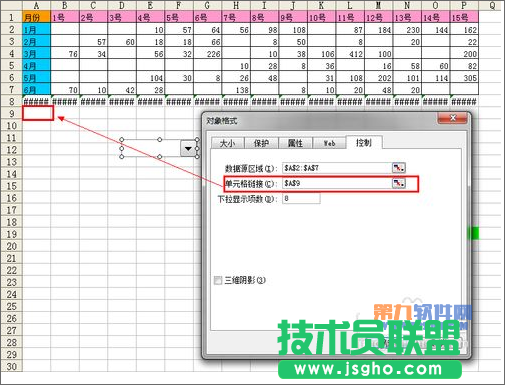Click the 5月 cell
Screen dimensions: 505x385
[x=36, y=77]
